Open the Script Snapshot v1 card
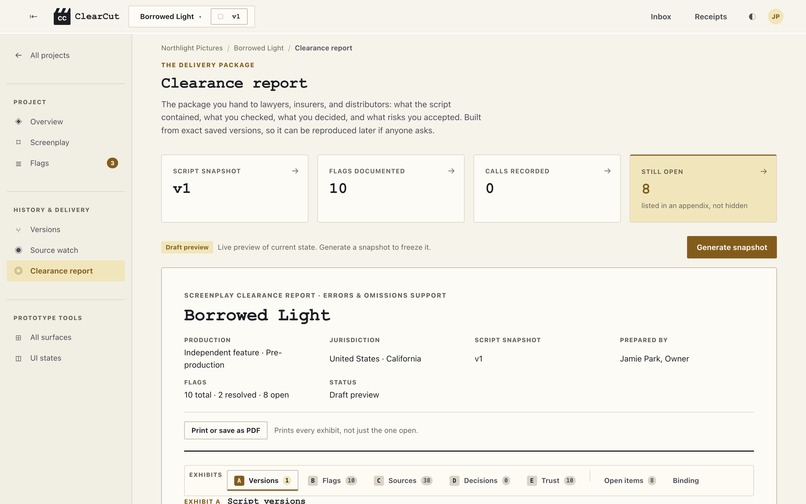806x504 pixels. [x=235, y=189]
